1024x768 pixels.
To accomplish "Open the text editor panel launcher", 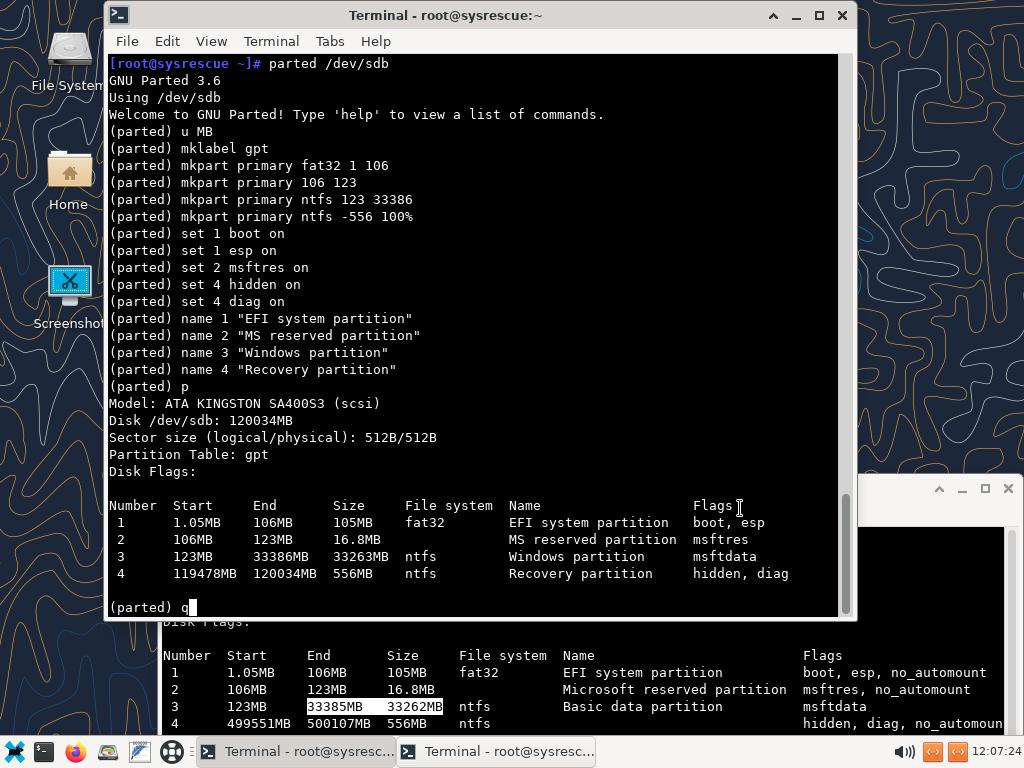I will click(139, 751).
